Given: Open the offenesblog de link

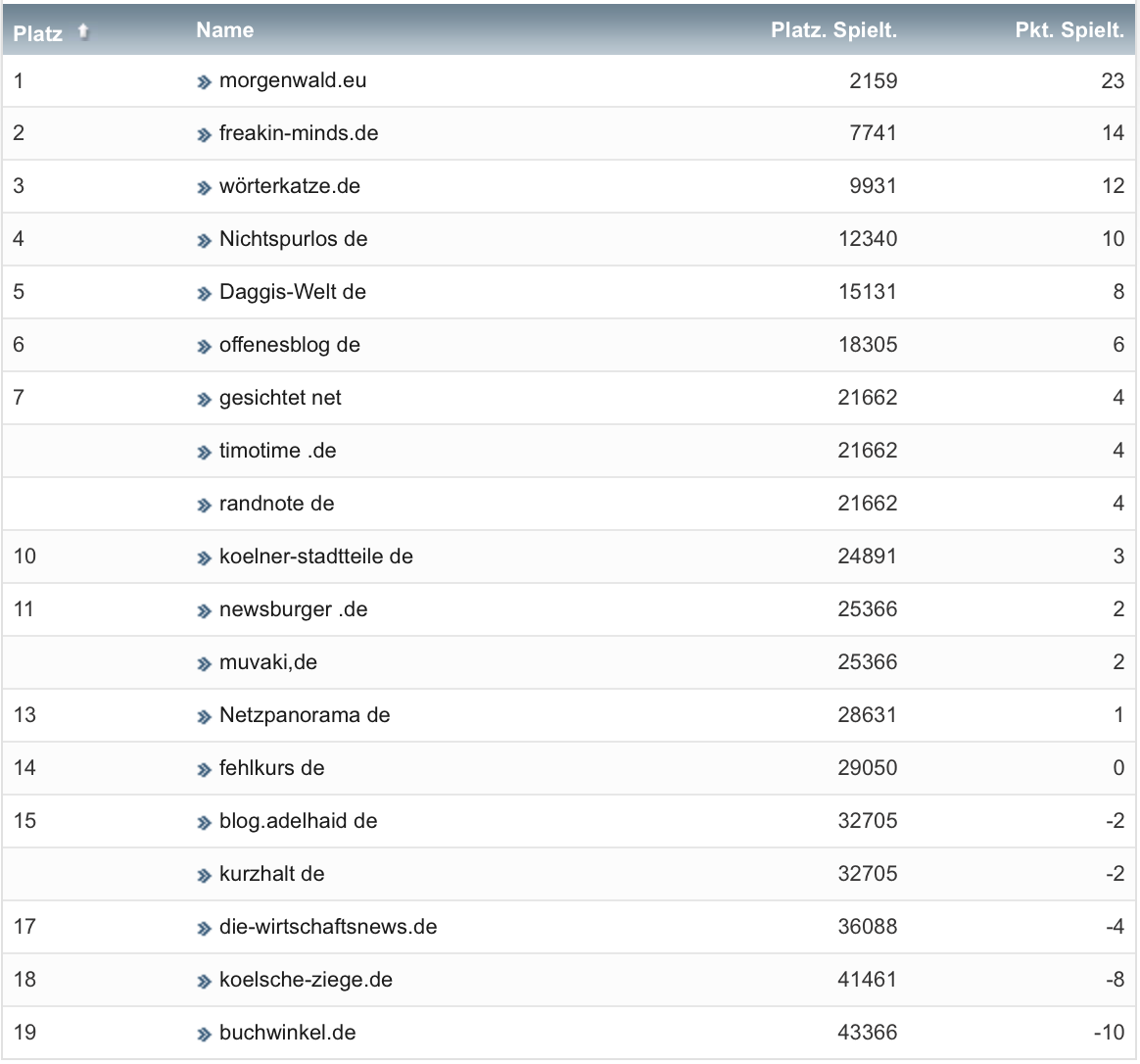Looking at the screenshot, I should (290, 345).
